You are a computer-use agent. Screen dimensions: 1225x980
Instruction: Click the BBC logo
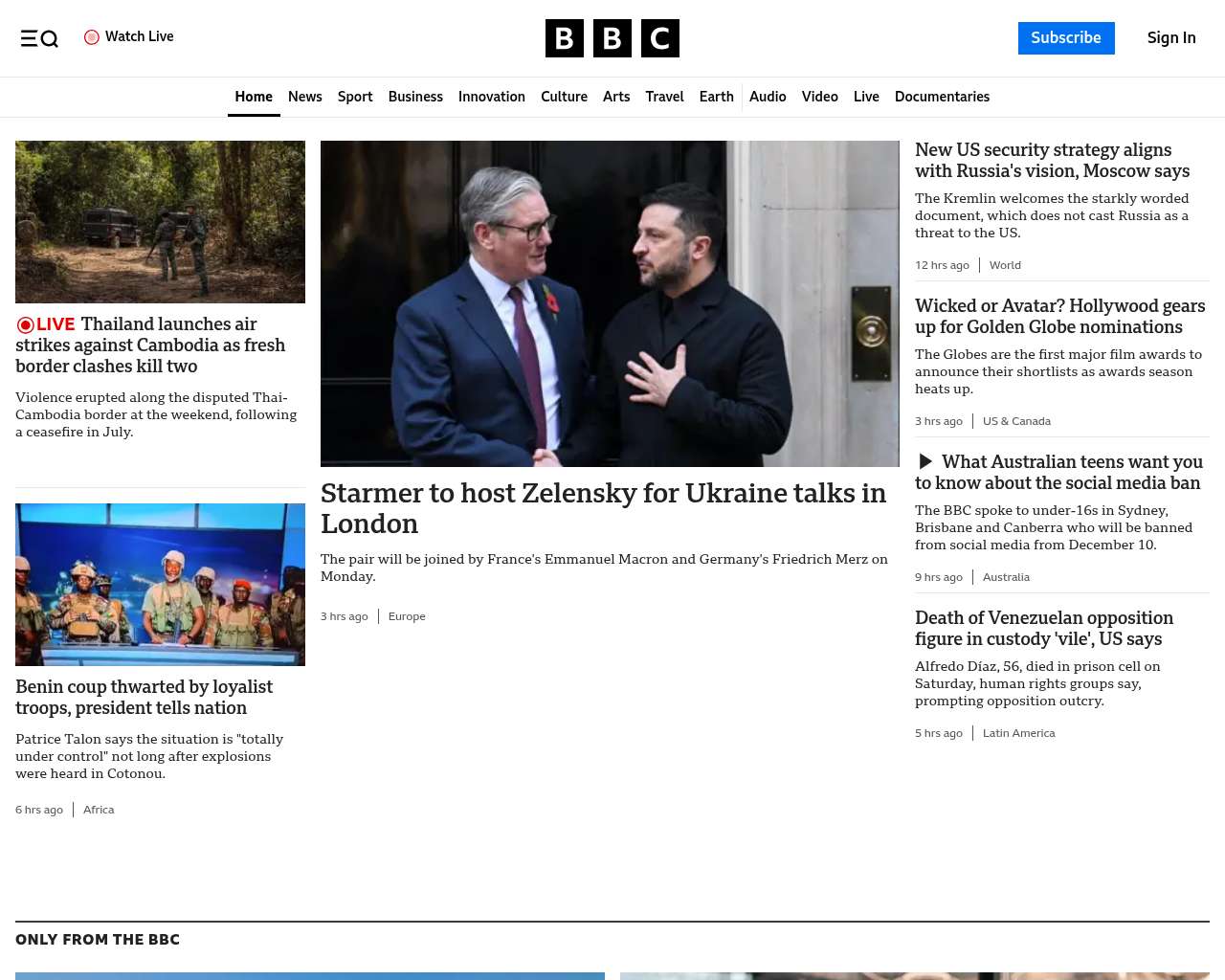coord(612,38)
